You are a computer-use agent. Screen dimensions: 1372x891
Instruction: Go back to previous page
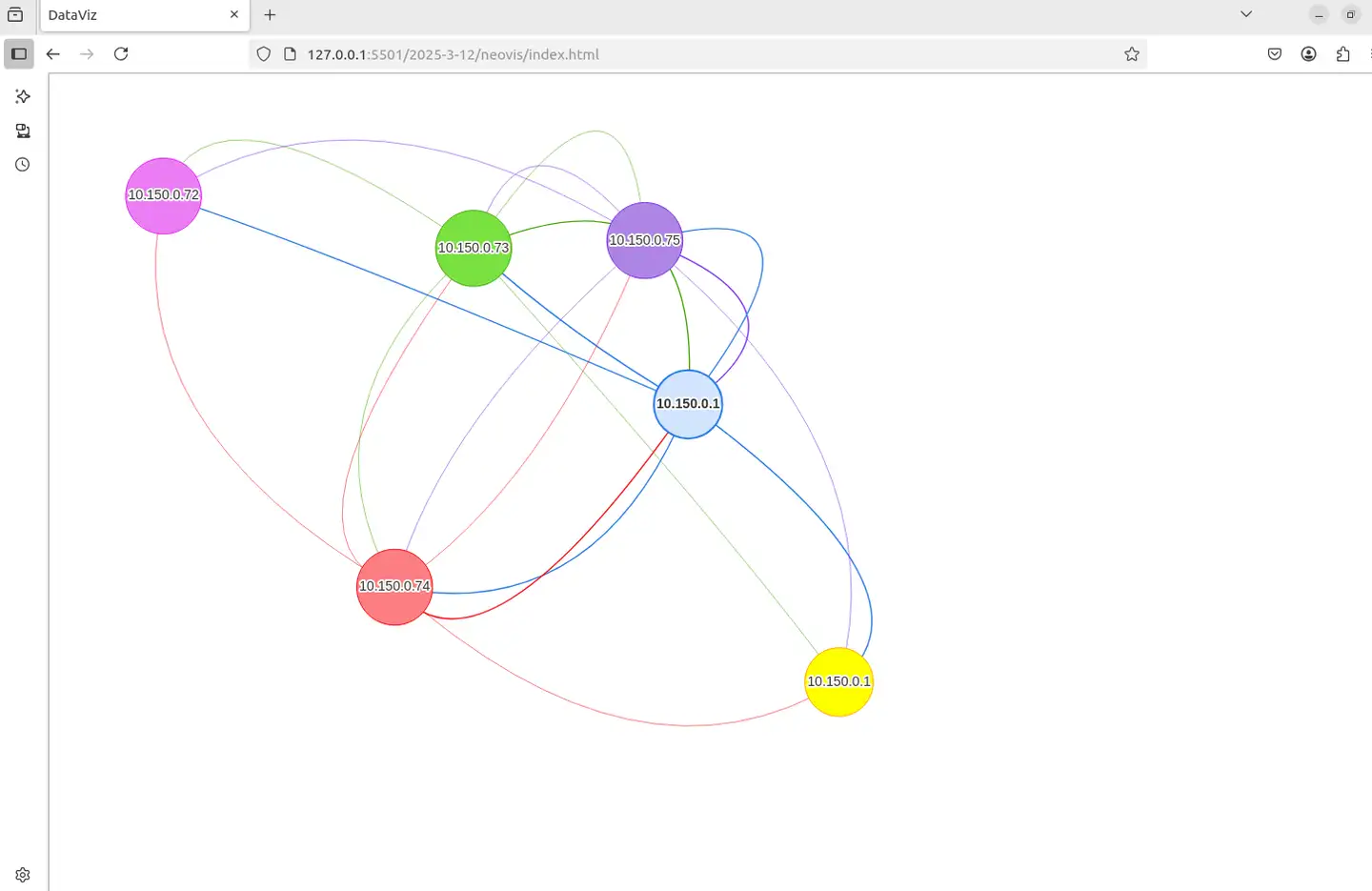point(53,53)
